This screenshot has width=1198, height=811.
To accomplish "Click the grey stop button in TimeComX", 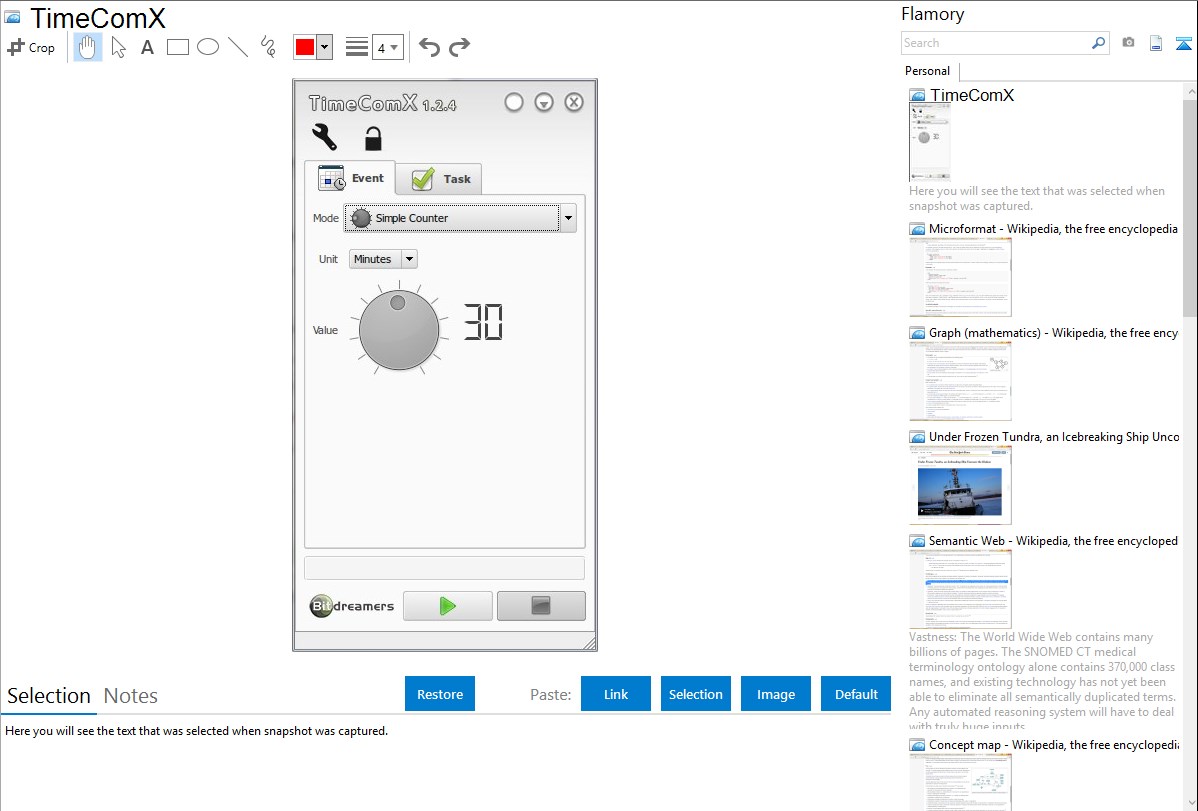I will [541, 606].
